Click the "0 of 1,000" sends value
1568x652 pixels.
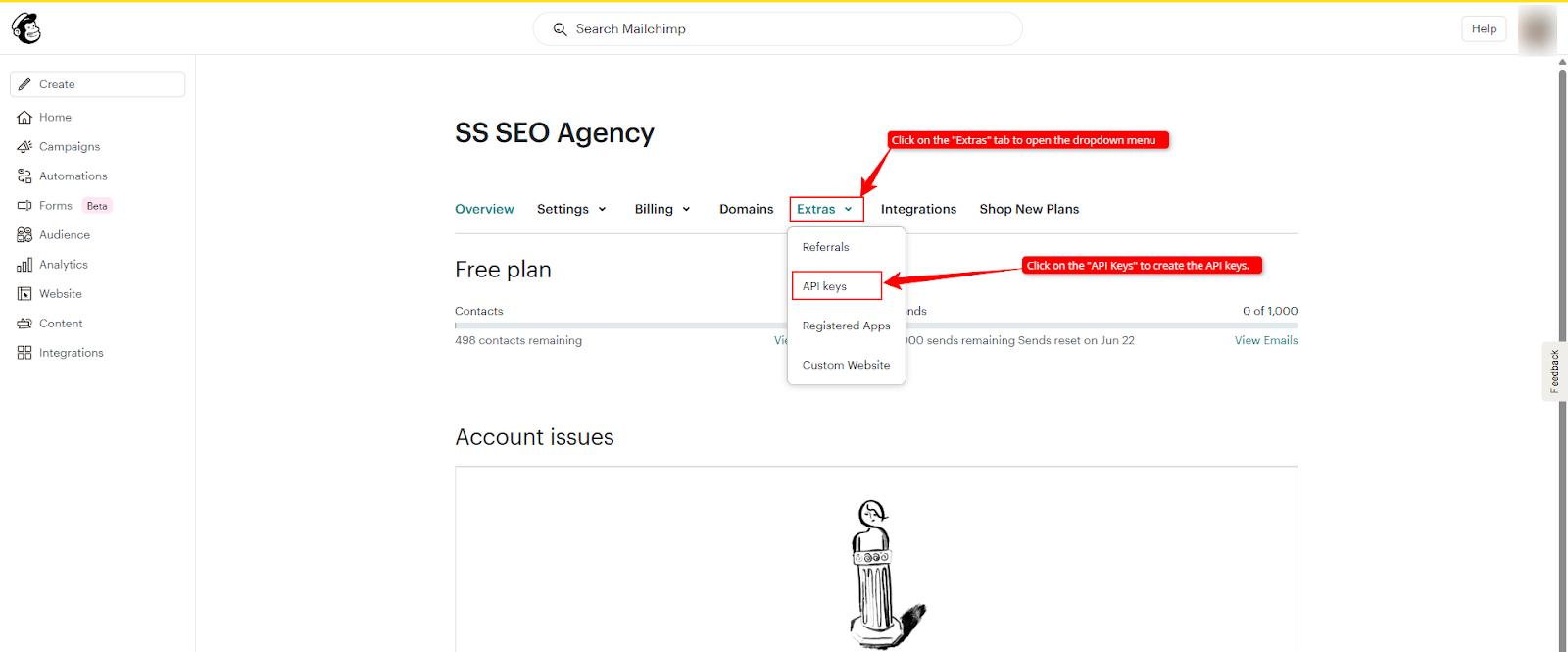coord(1270,311)
